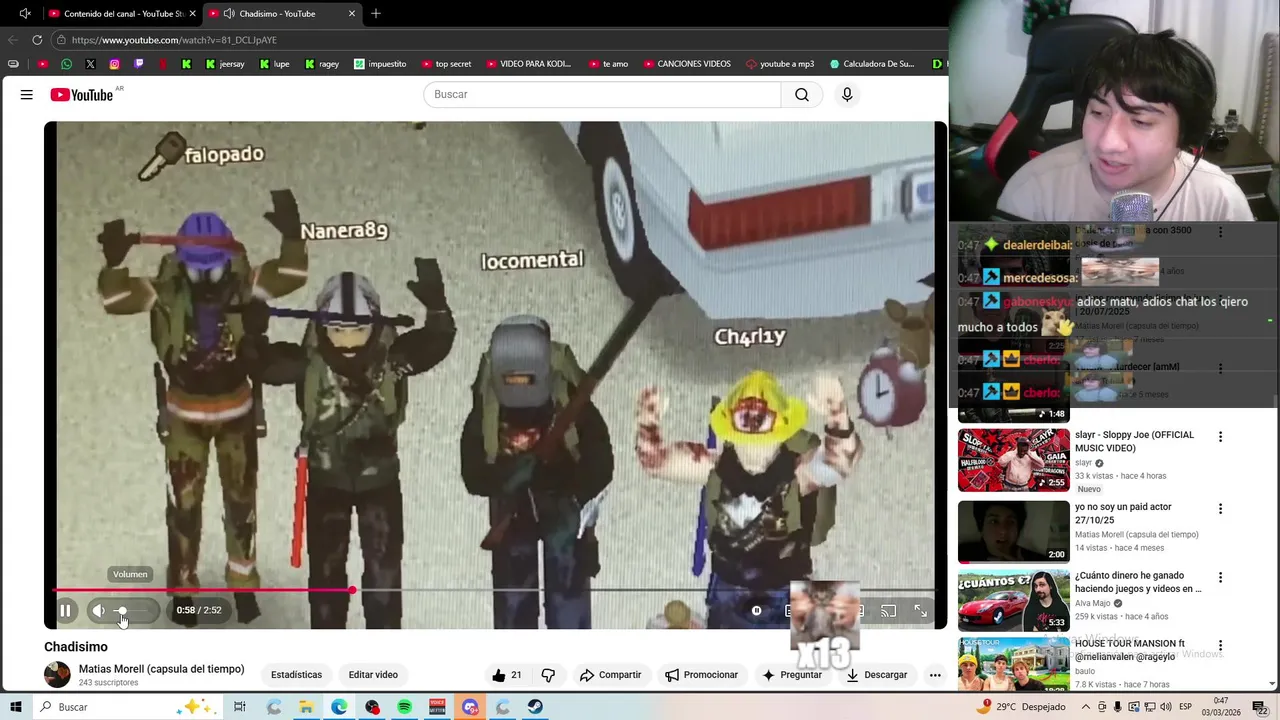This screenshot has height=720, width=1280.
Task: Toggle browser mute audio icon at top-left
Action: [25, 13]
